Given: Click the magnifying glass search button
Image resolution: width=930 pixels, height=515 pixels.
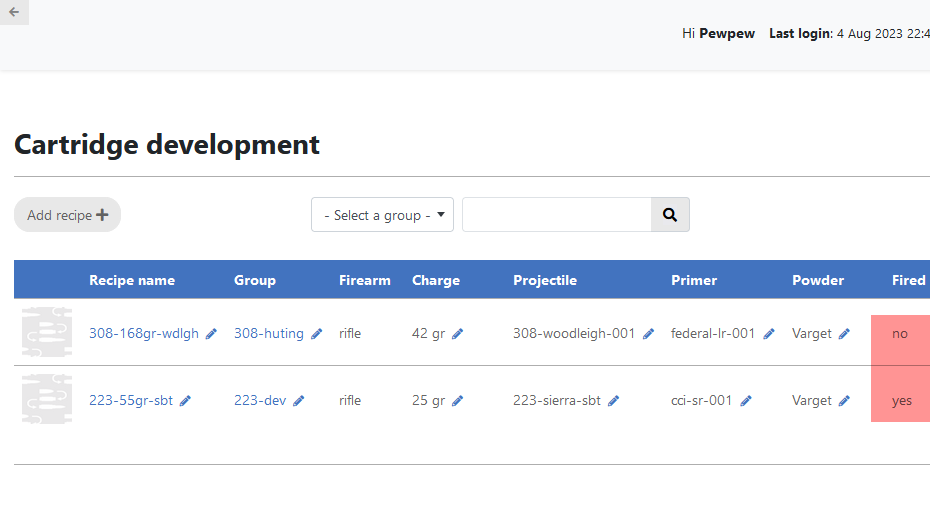Looking at the screenshot, I should click(670, 215).
